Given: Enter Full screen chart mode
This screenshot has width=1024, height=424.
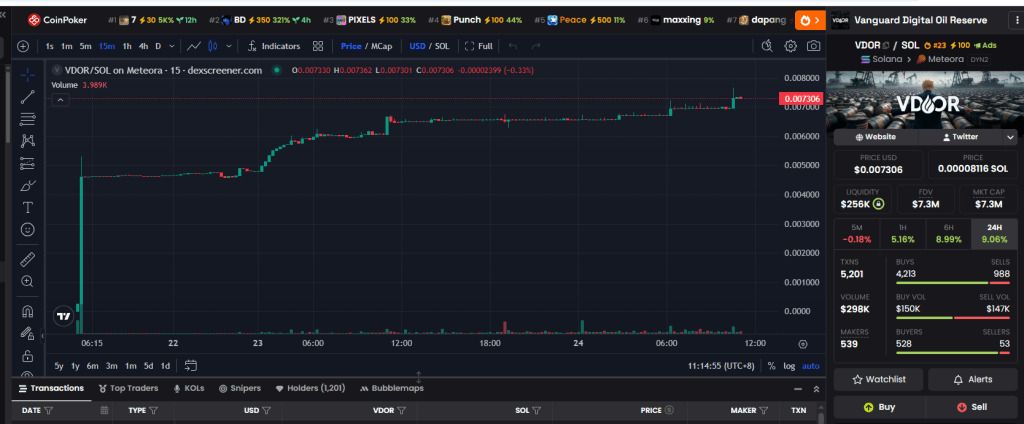Looking at the screenshot, I should coord(479,46).
